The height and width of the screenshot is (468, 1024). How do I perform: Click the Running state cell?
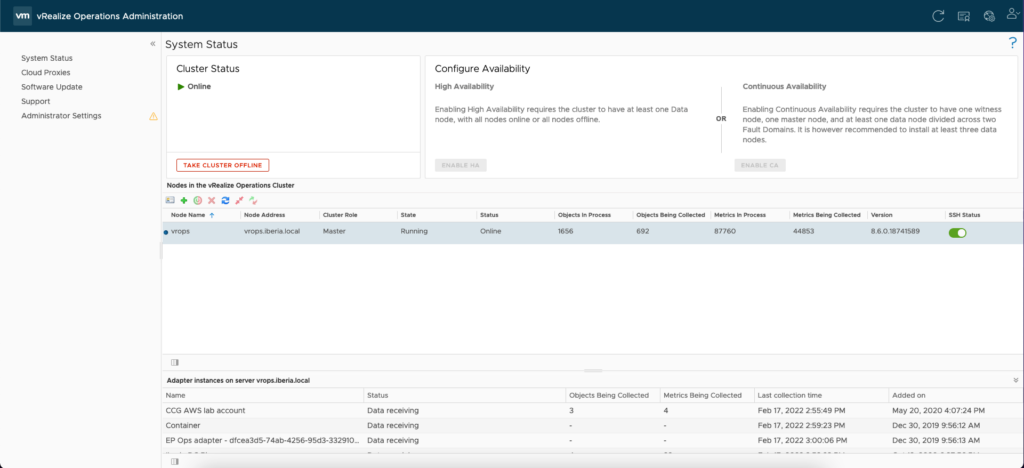coord(414,232)
